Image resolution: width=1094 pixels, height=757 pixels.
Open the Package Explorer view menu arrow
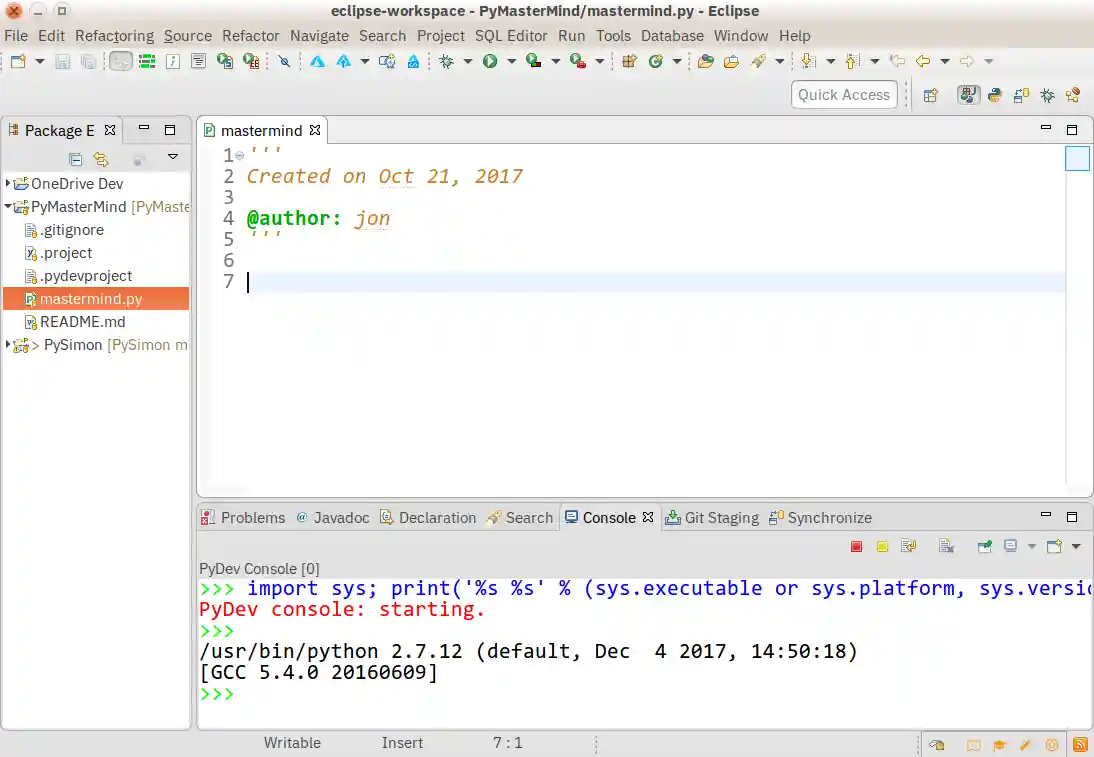[172, 158]
